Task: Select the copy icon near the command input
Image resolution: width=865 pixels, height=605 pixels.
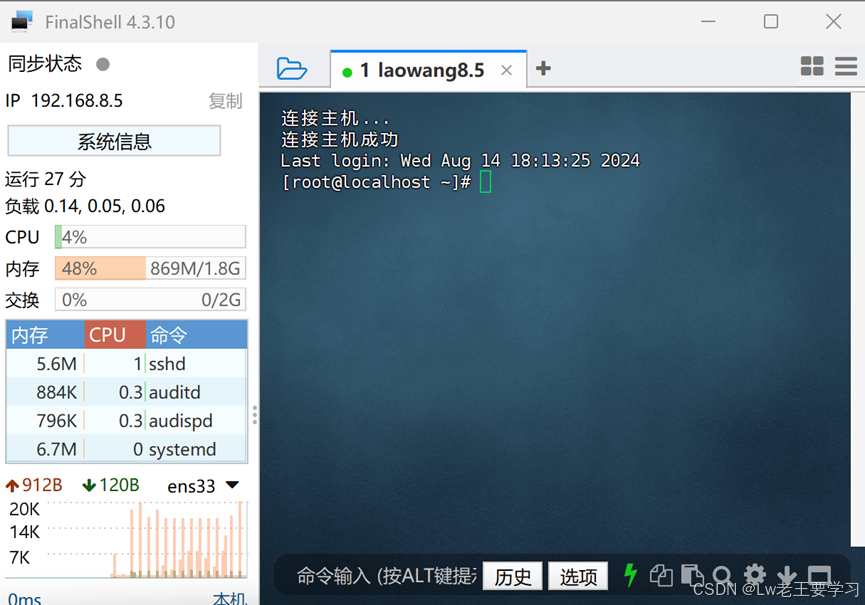Action: (x=661, y=576)
